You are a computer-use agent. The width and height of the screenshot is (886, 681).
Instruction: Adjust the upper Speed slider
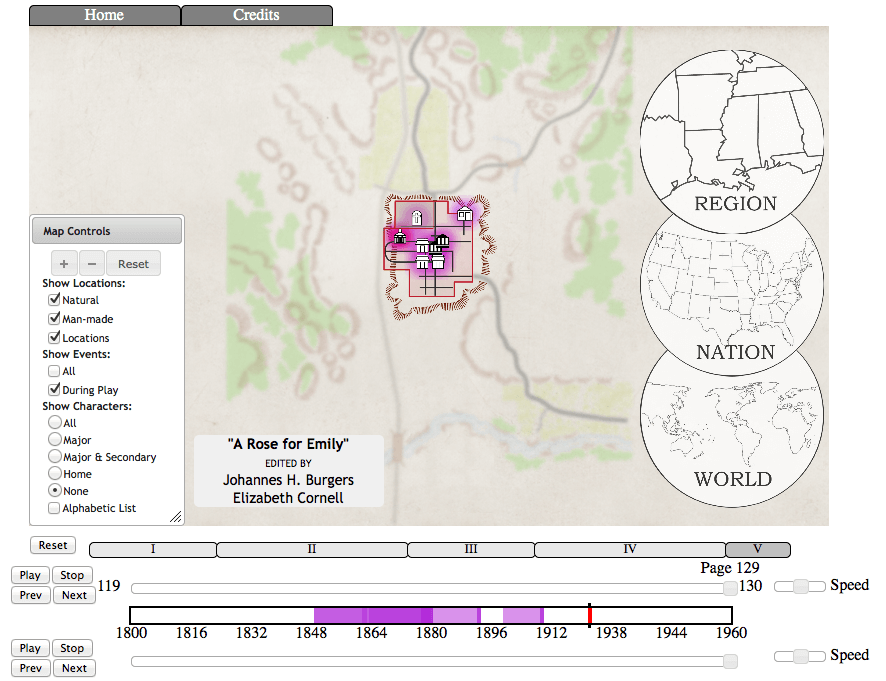800,586
